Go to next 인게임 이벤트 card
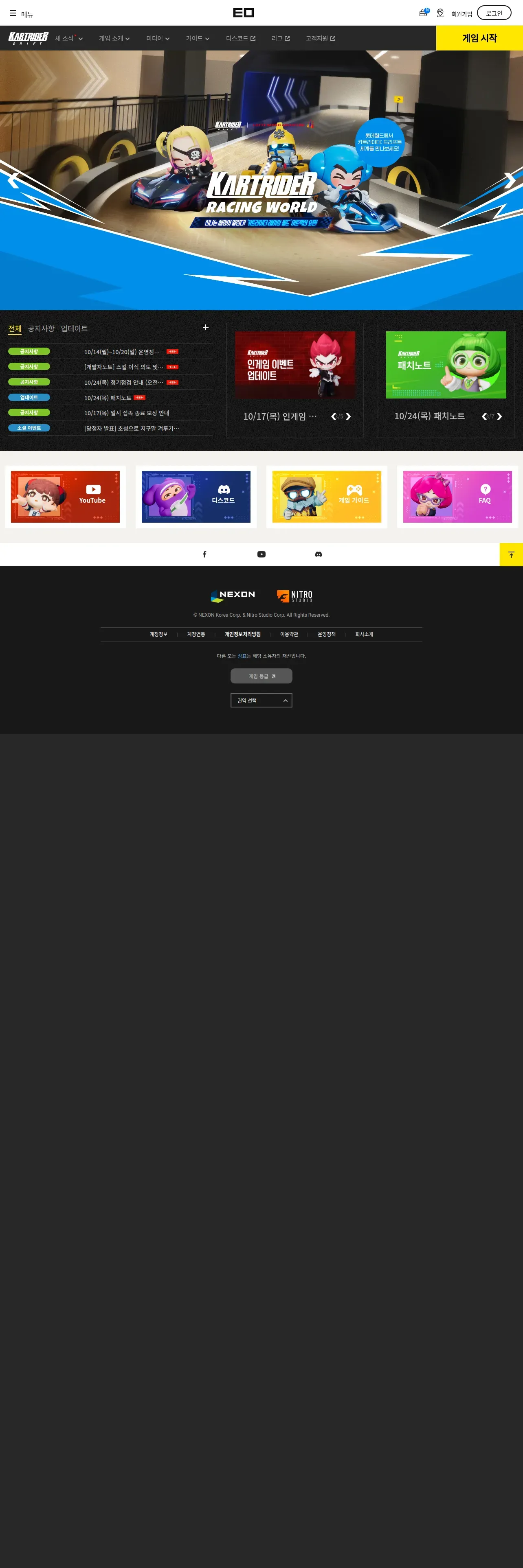 [x=348, y=416]
